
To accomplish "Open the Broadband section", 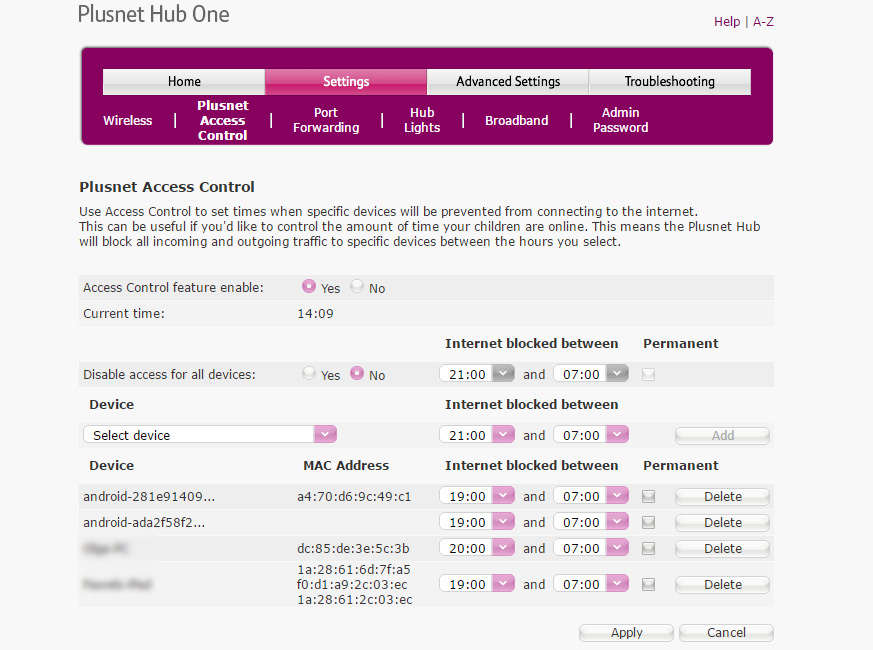I will [x=516, y=120].
